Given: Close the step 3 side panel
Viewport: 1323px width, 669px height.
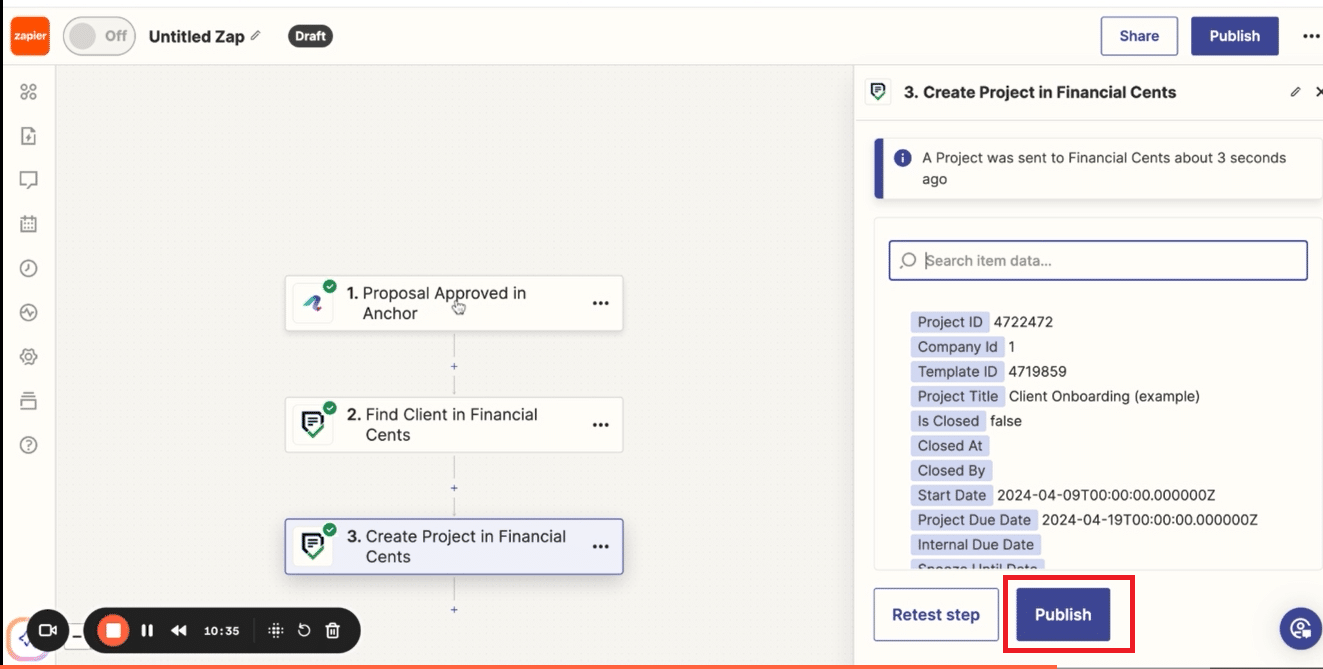Looking at the screenshot, I should pyautogui.click(x=1319, y=92).
